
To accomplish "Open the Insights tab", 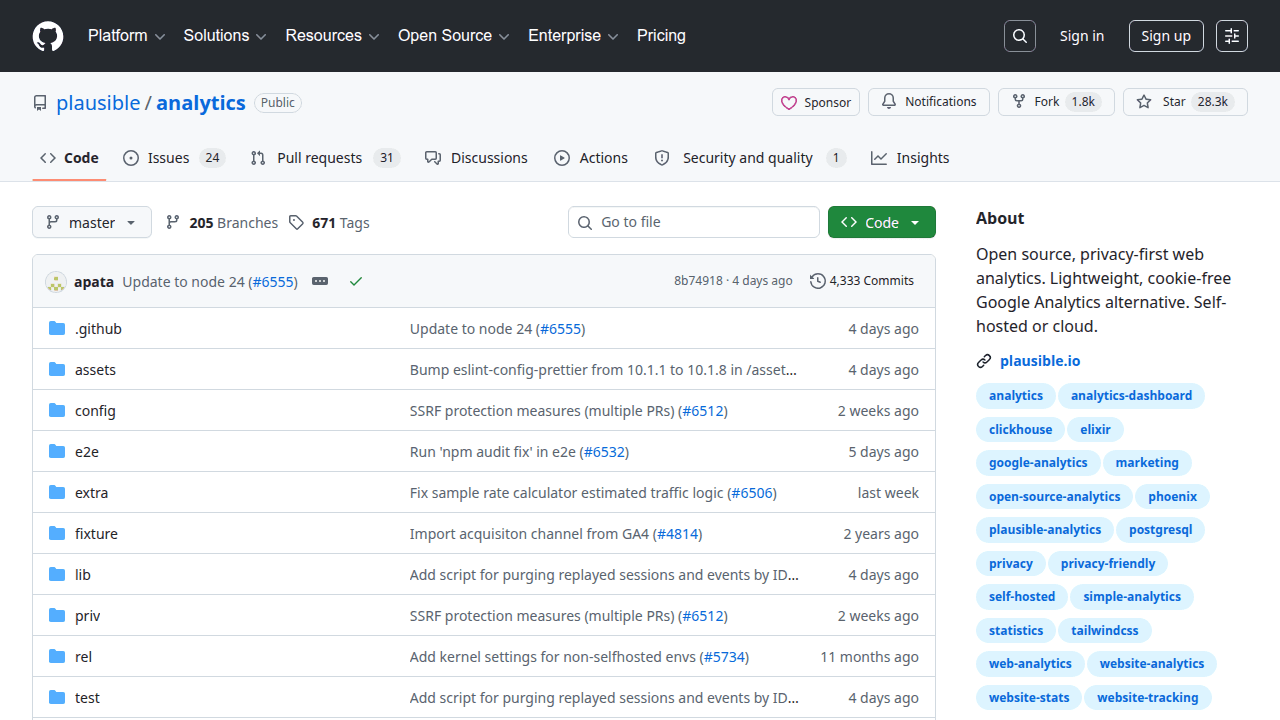I will [x=910, y=158].
